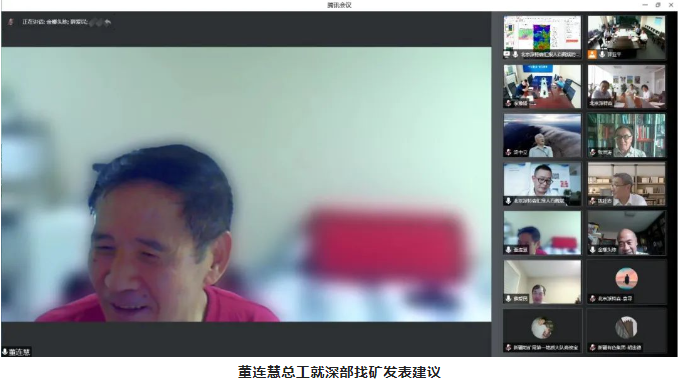The height and width of the screenshot is (389, 691).
Task: Click the speaker icon at the top-left speaking indicator
Action: pyautogui.click(x=11, y=22)
